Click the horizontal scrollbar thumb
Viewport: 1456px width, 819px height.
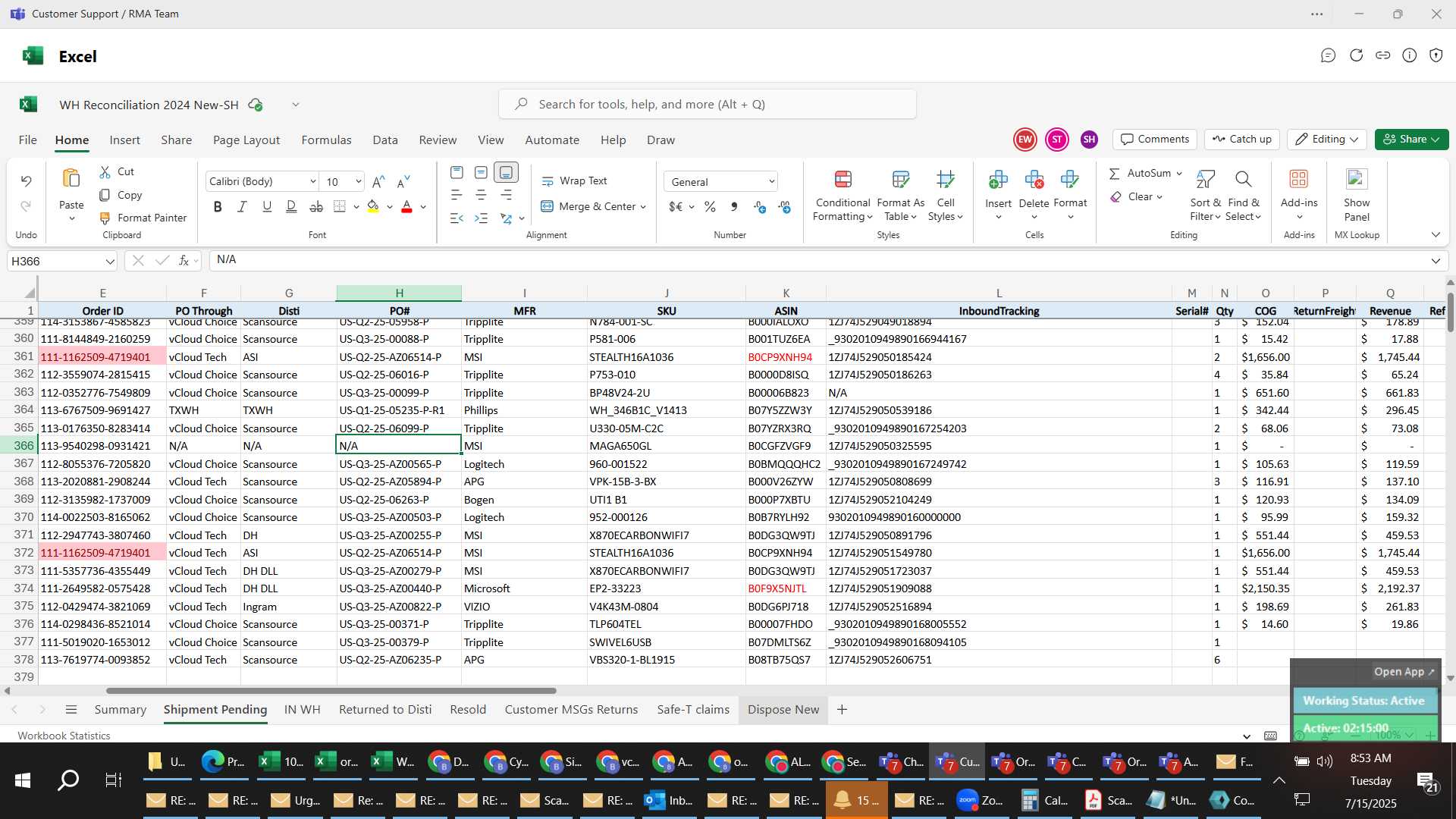331,691
